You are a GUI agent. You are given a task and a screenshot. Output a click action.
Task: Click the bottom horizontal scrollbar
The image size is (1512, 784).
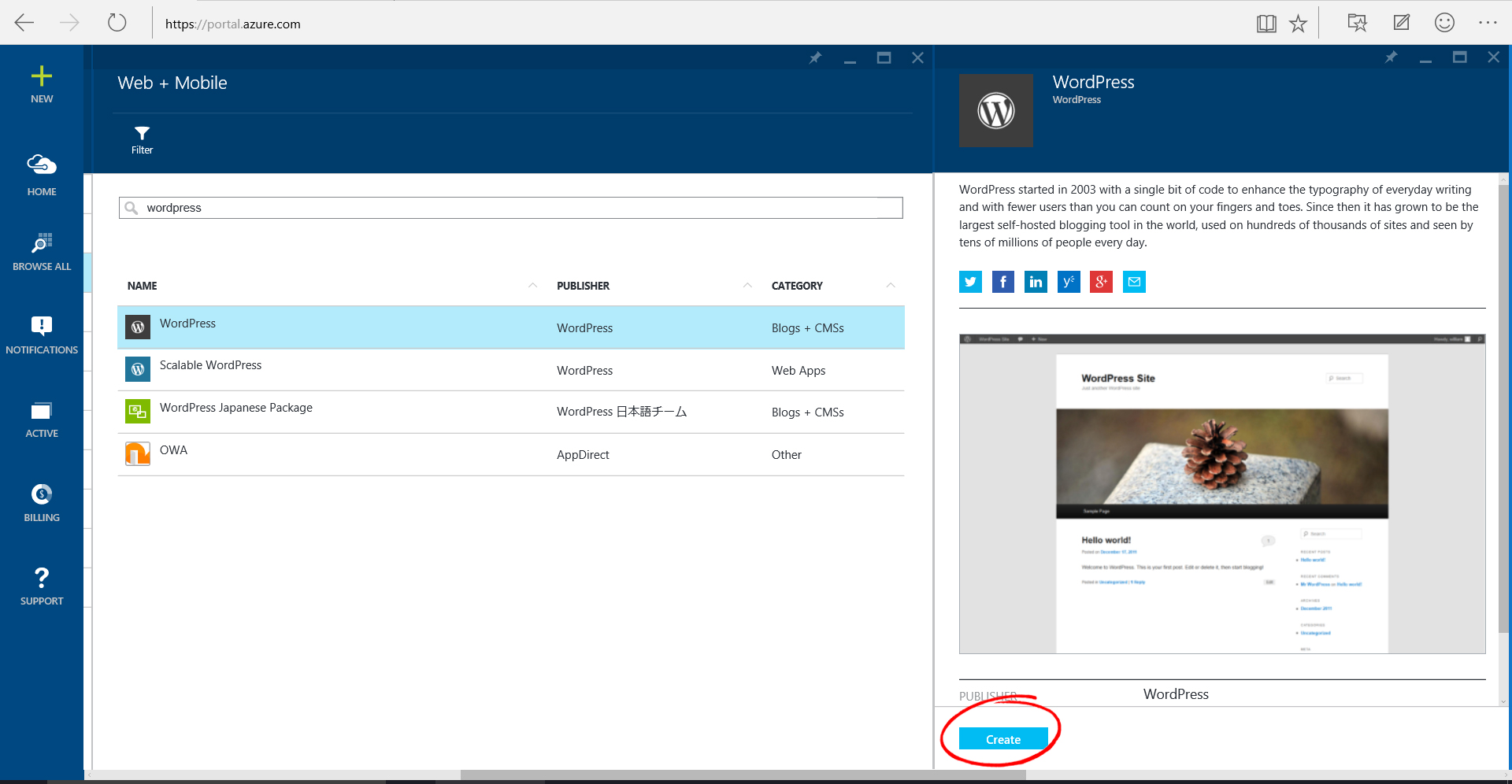743,775
